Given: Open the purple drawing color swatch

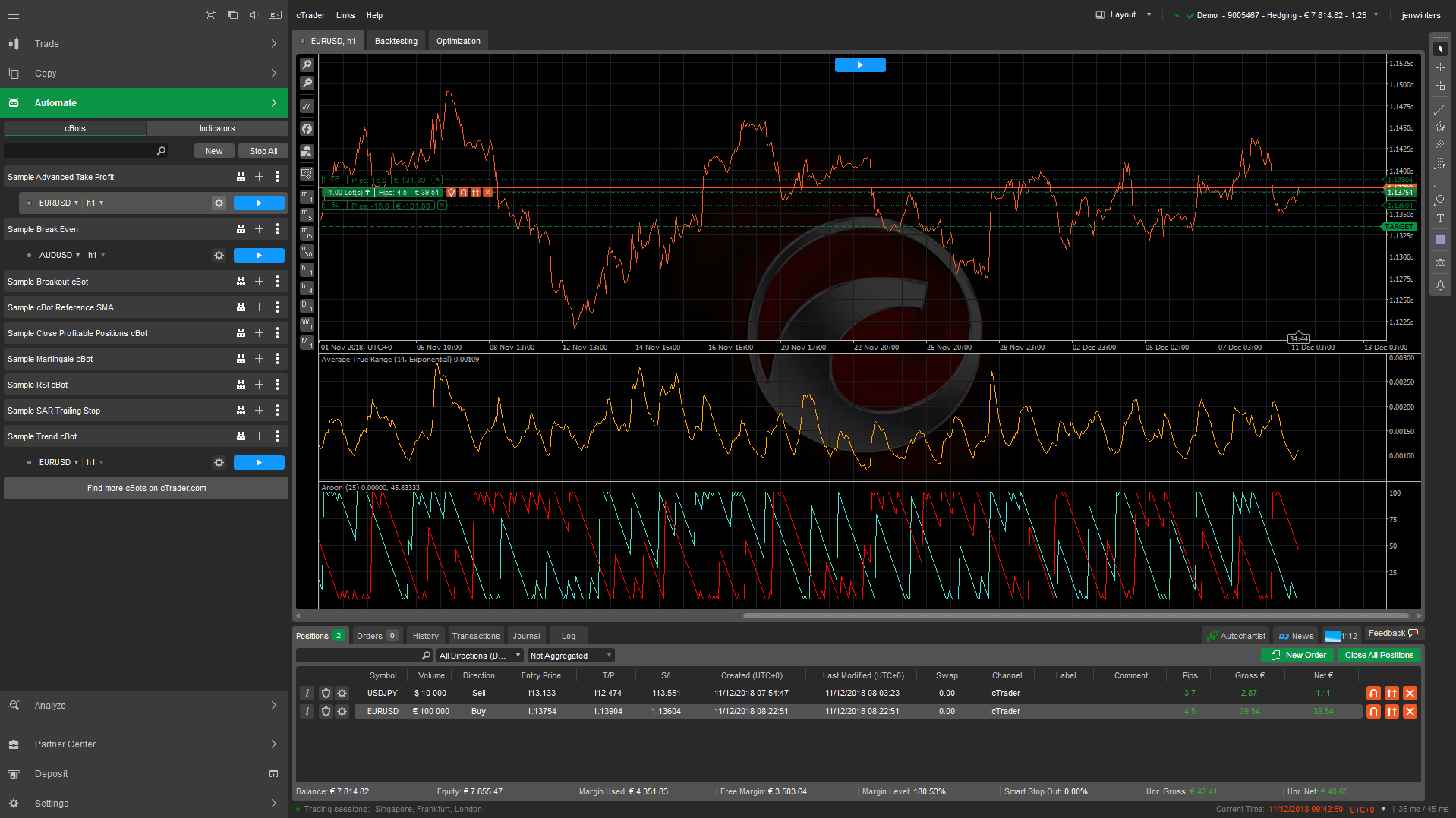Looking at the screenshot, I should coord(1440,240).
